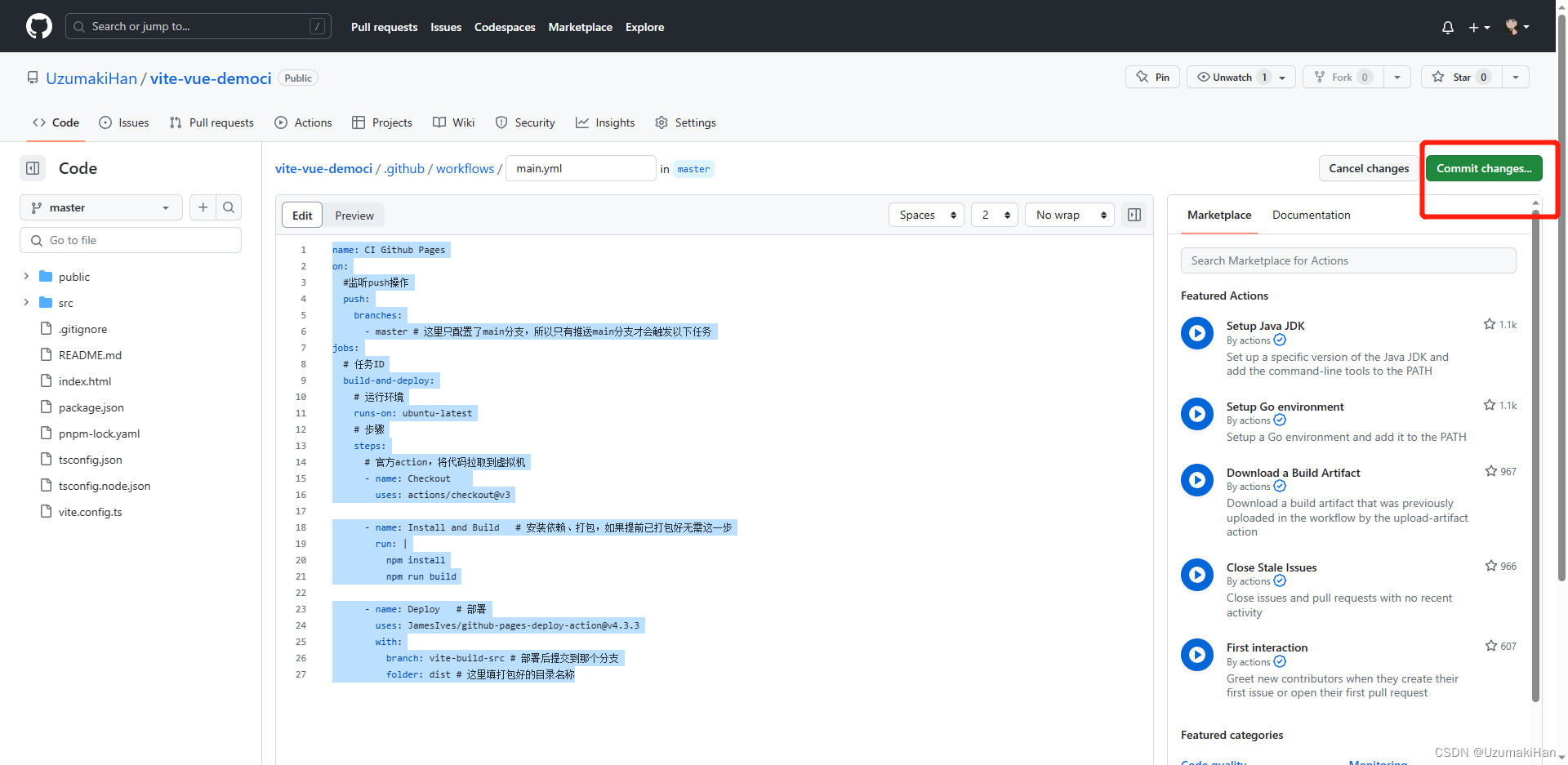
Task: Open the Documentation tab
Action: [x=1311, y=215]
